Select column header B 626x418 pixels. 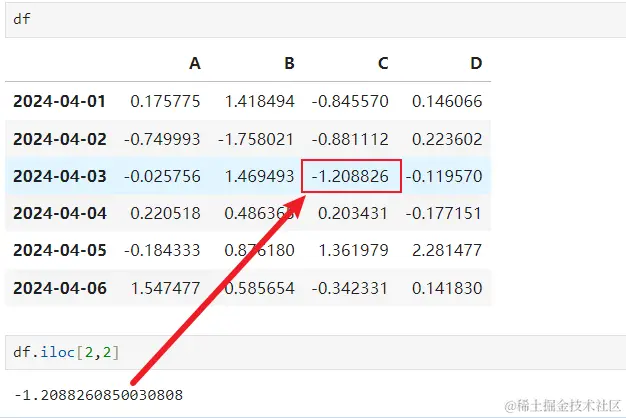(289, 63)
